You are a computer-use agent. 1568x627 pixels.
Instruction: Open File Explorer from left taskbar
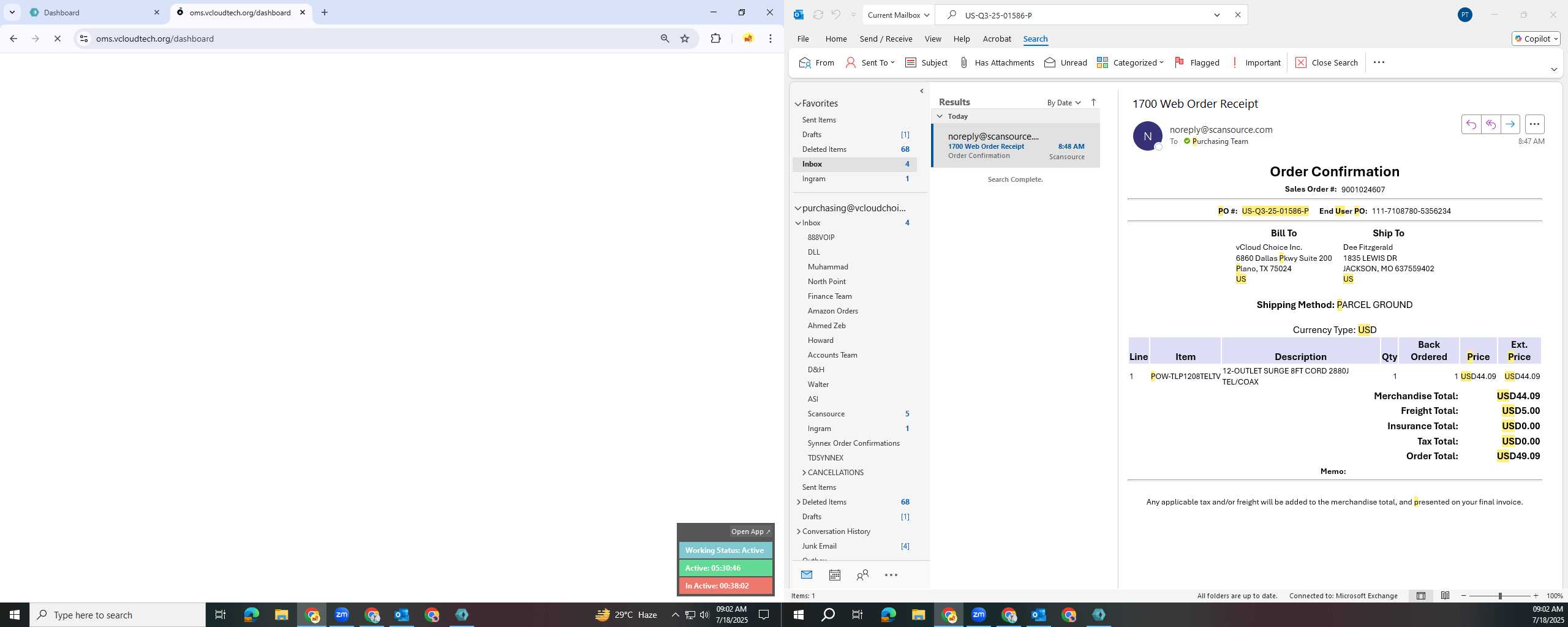[x=281, y=615]
